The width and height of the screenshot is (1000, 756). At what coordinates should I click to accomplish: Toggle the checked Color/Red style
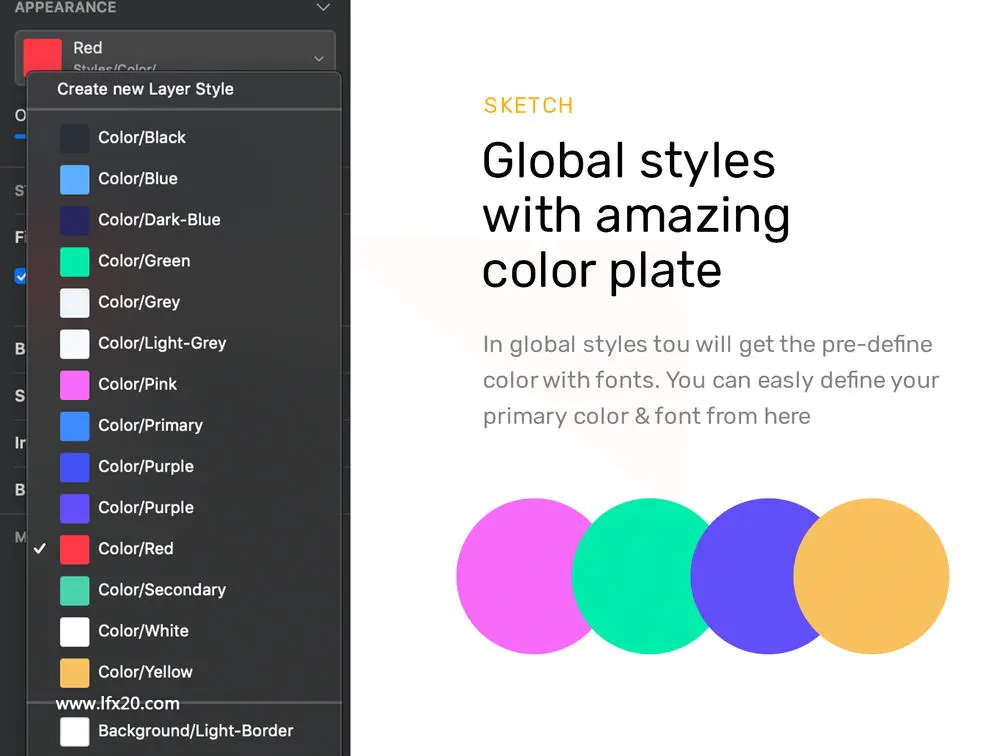tap(184, 549)
